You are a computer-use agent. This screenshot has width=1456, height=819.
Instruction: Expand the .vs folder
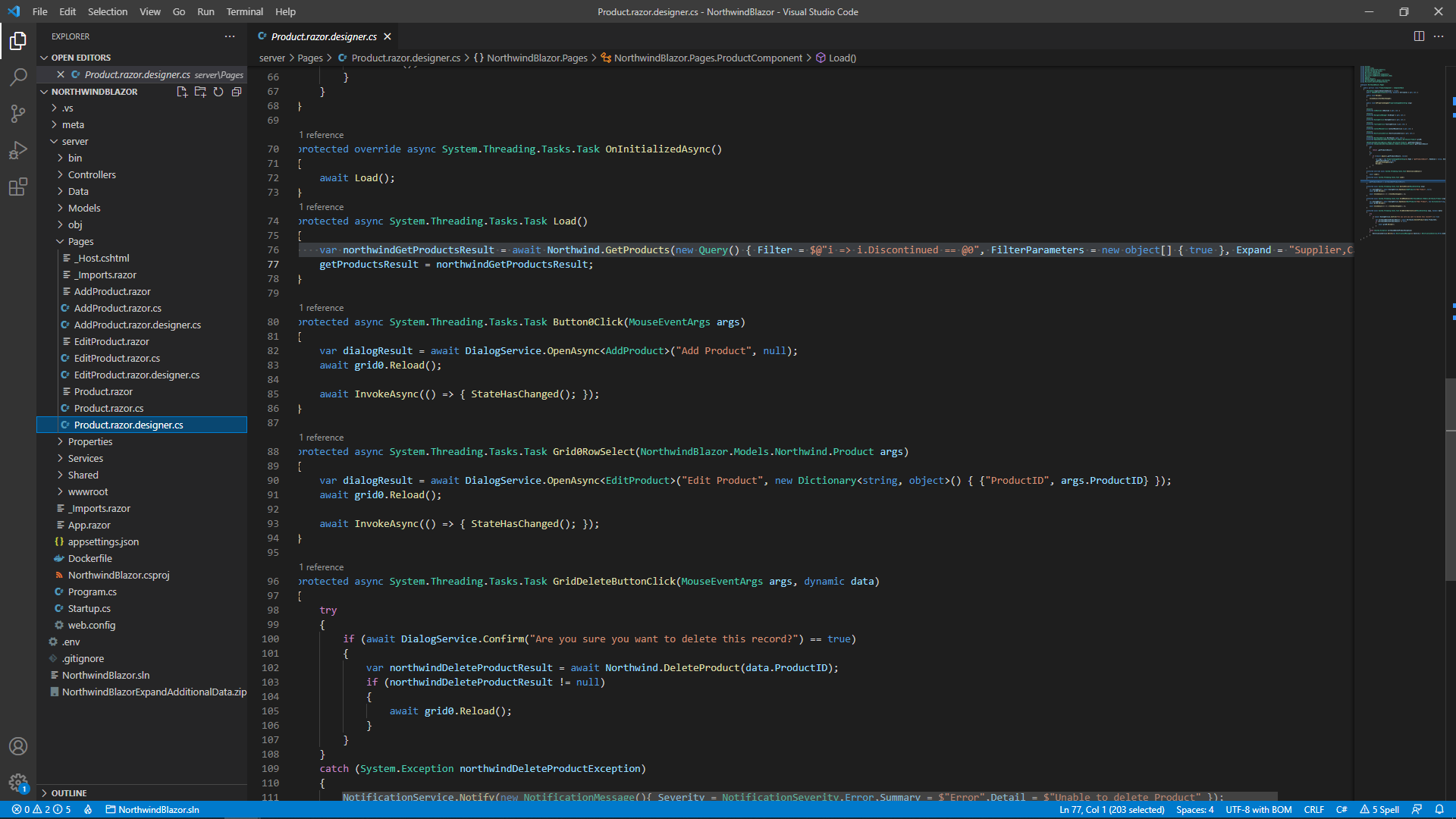tap(142, 108)
